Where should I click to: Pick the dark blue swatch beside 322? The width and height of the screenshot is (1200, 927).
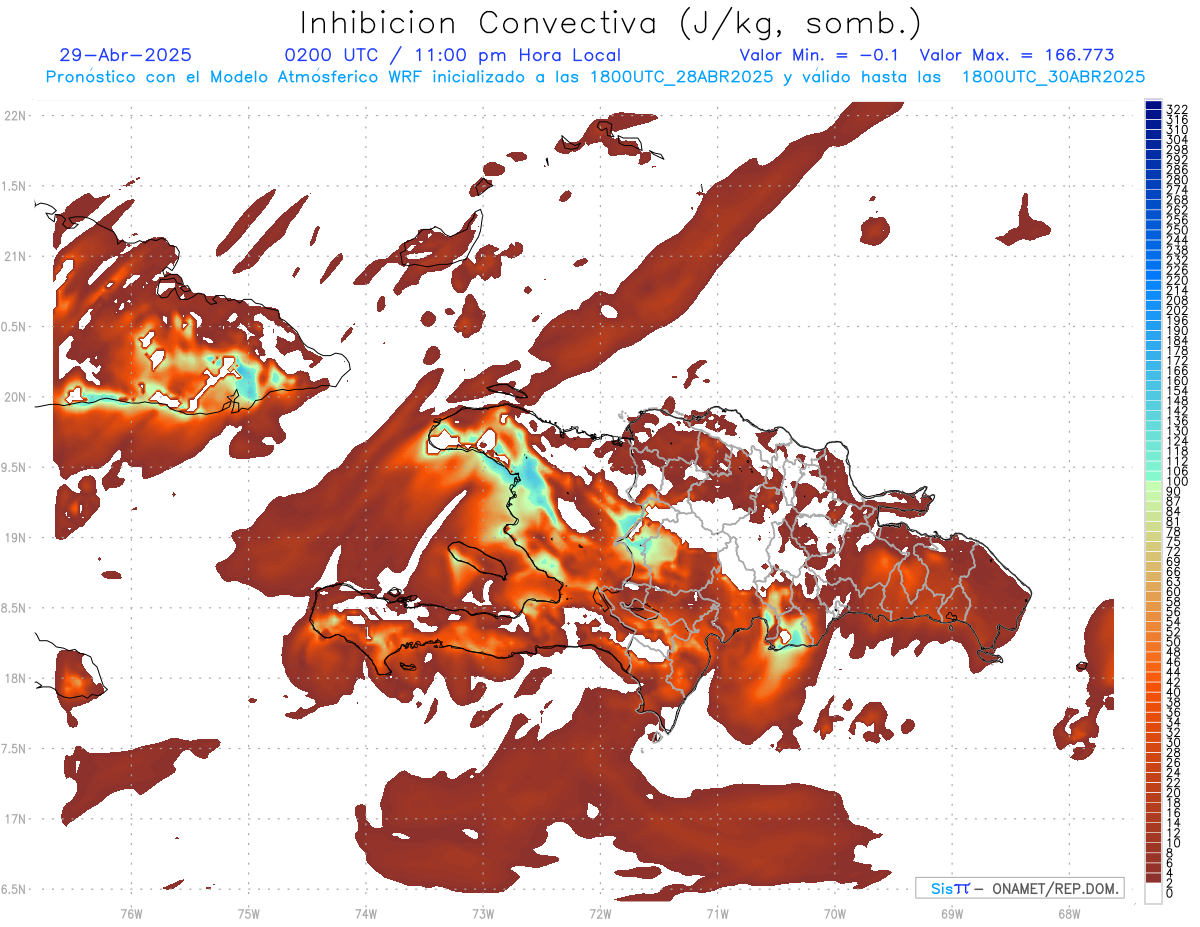(x=1153, y=105)
